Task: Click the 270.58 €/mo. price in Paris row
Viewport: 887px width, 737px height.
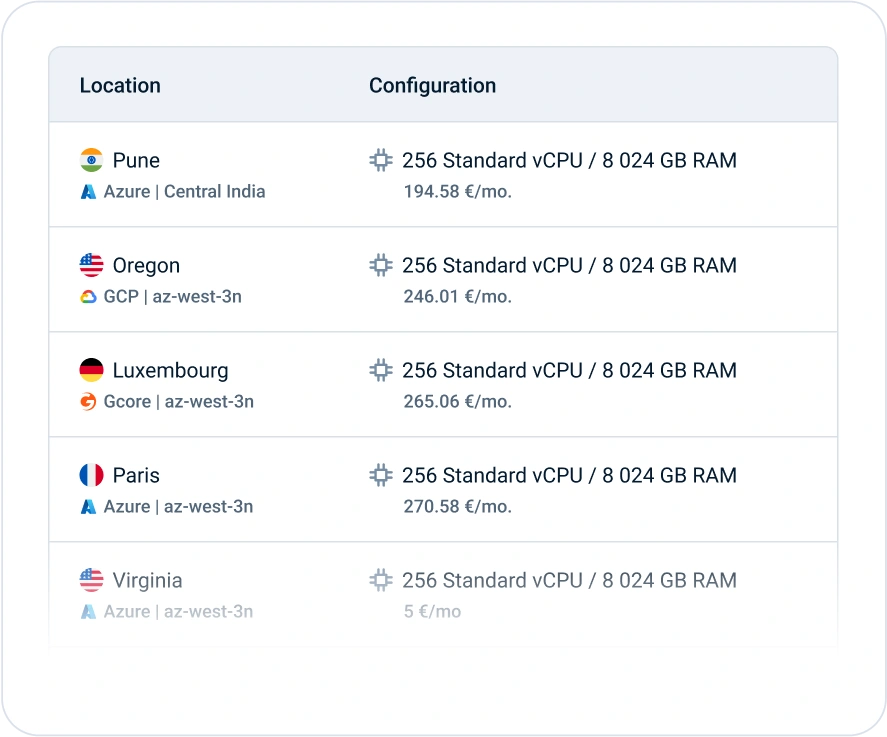Action: tap(457, 507)
